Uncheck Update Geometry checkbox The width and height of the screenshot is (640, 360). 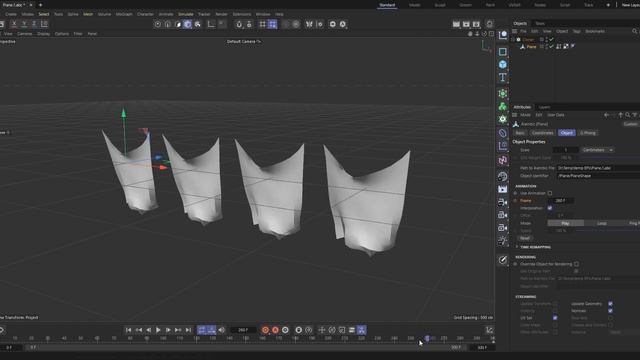click(610, 304)
